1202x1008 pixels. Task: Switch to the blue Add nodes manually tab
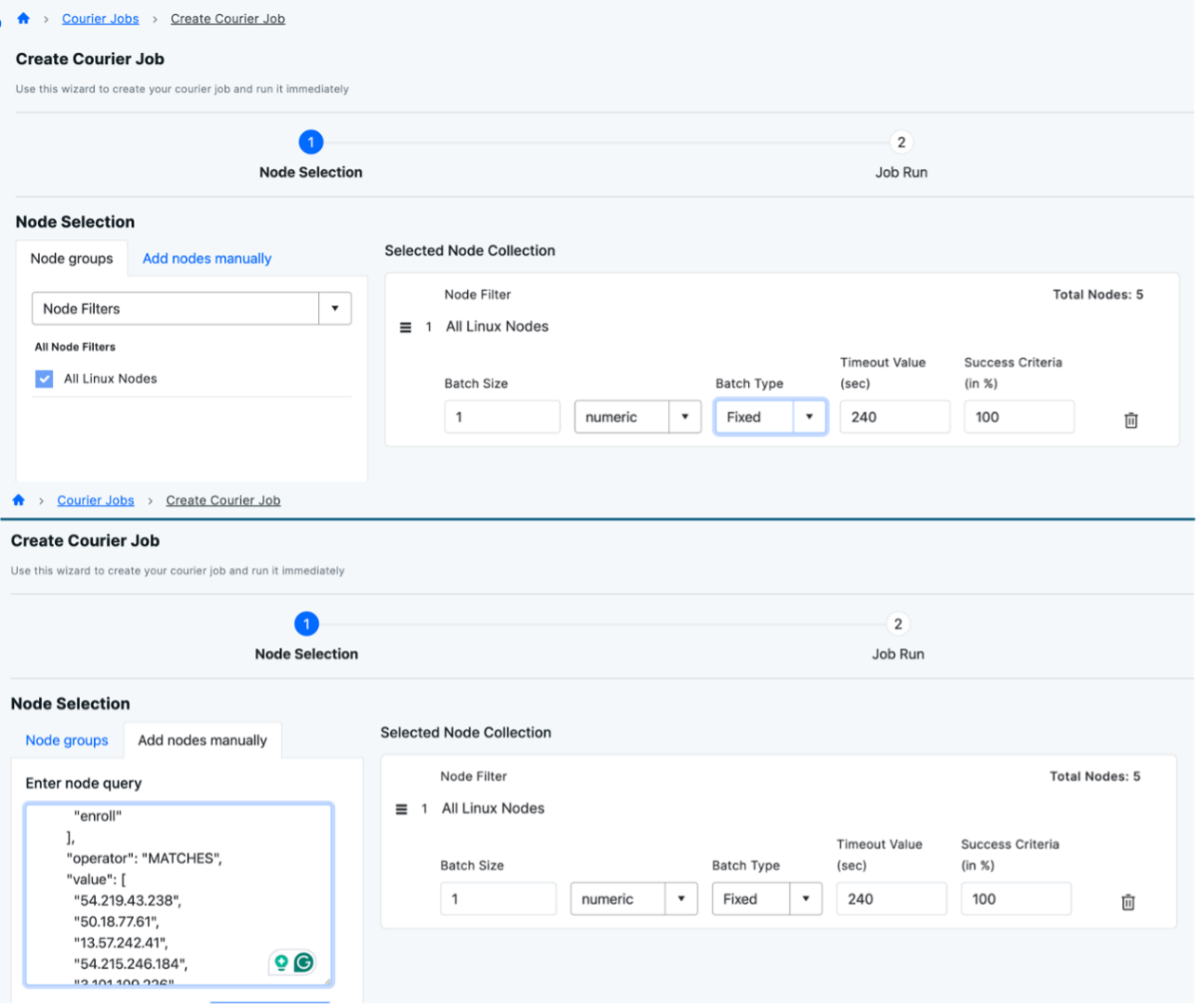click(207, 259)
